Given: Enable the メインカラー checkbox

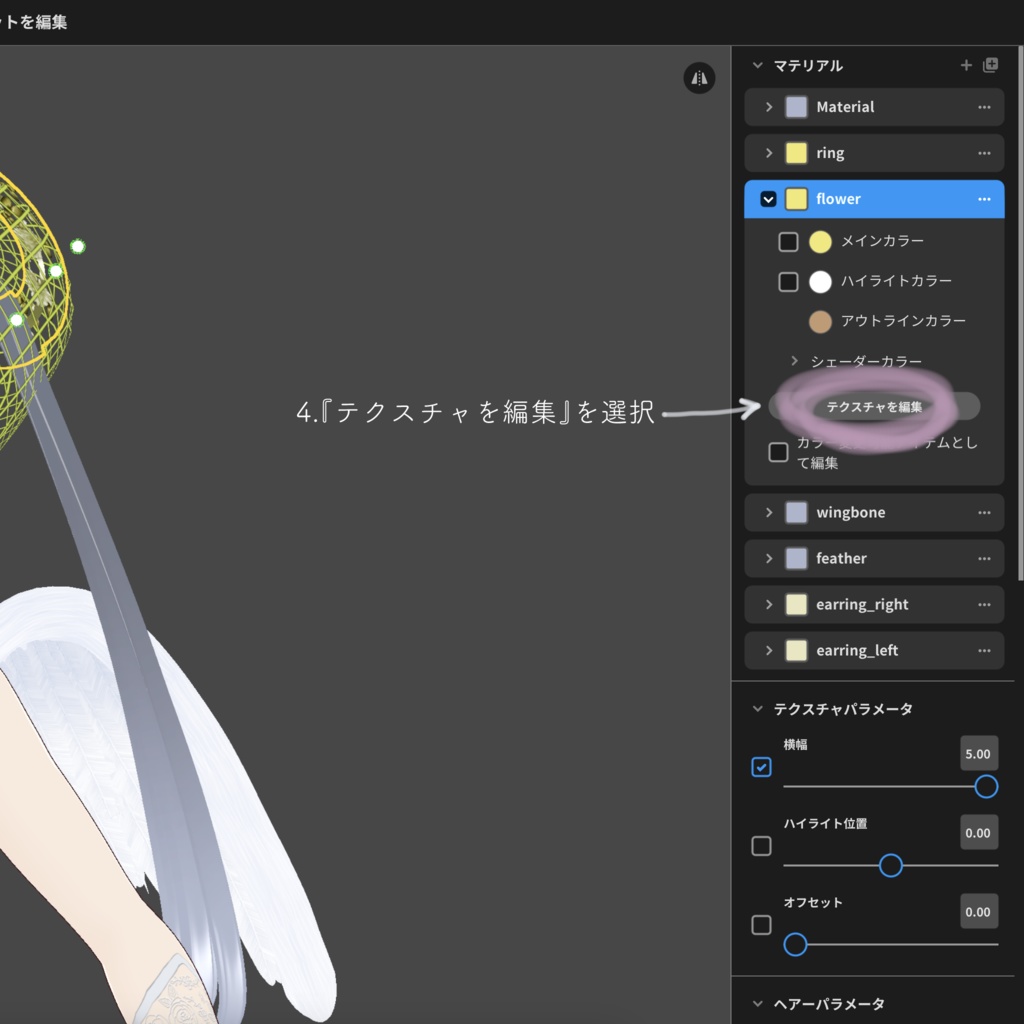Looking at the screenshot, I should click(x=787, y=241).
